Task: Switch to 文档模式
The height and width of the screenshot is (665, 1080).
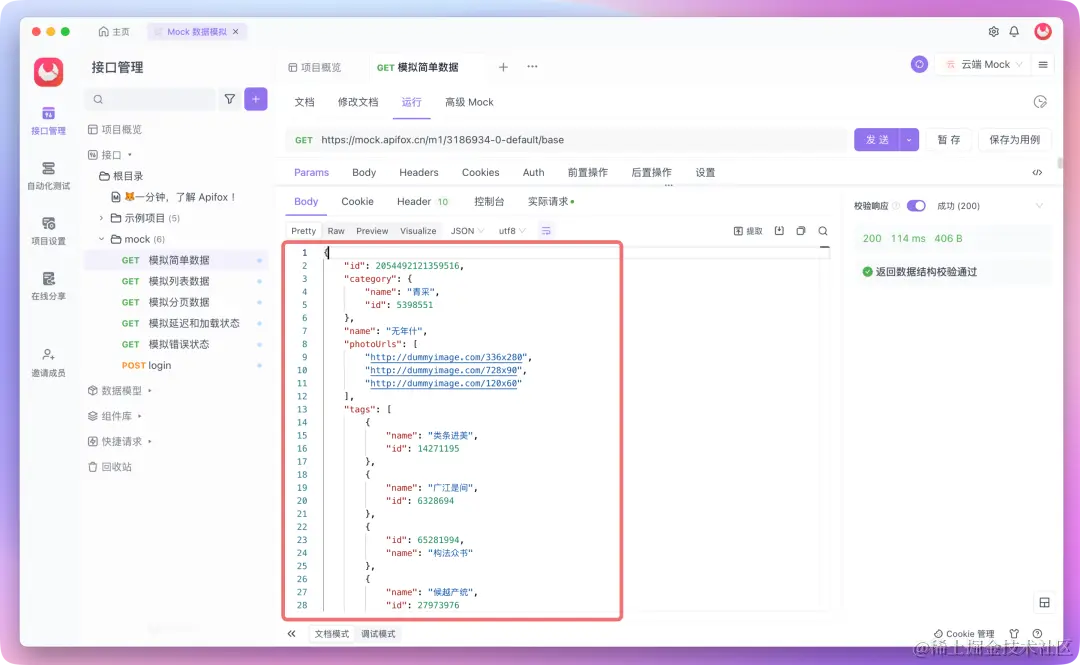Action: click(332, 634)
